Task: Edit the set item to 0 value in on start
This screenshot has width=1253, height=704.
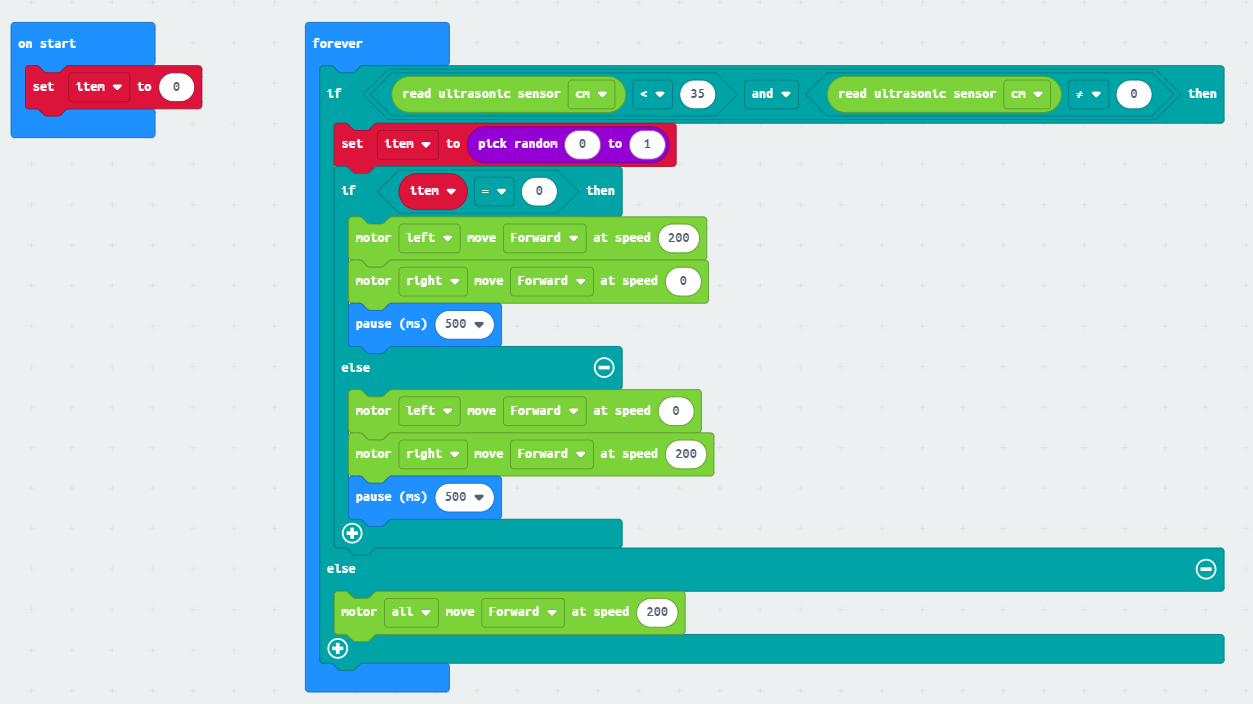Action: coord(176,87)
